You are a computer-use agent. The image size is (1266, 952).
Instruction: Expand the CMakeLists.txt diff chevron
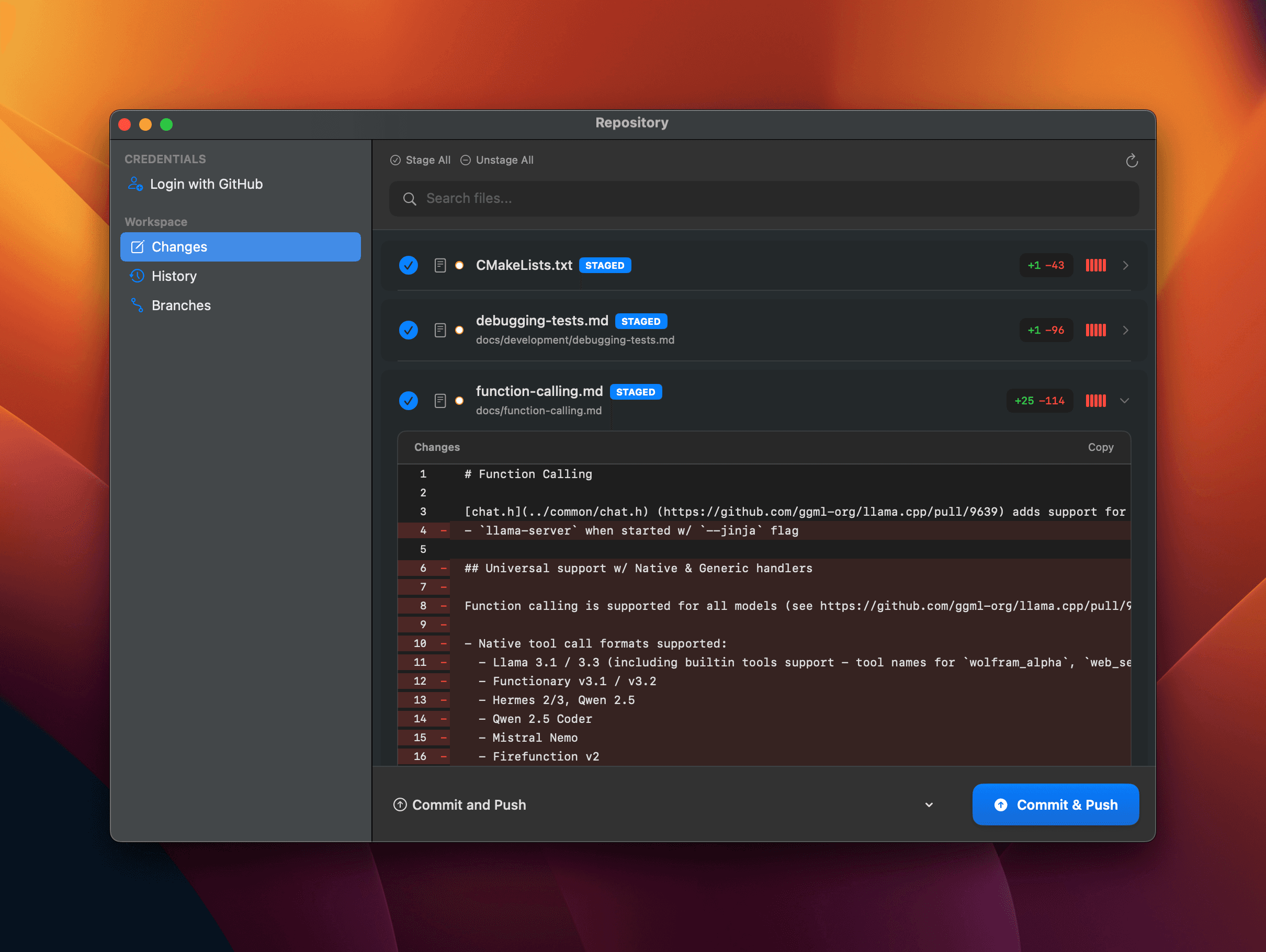(1125, 266)
